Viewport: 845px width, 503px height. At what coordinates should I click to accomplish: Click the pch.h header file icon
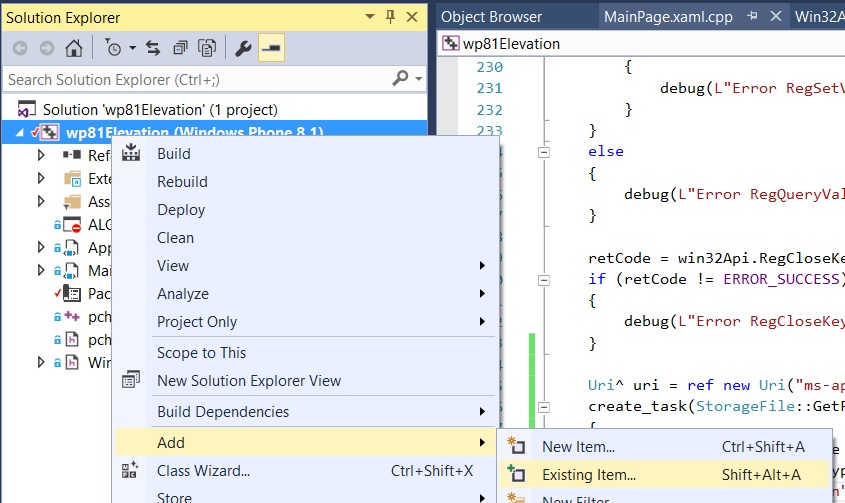pos(72,340)
